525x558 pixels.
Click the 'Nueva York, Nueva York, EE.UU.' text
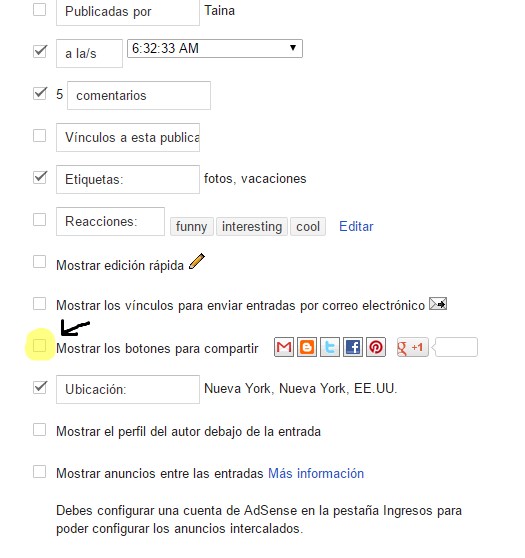[x=300, y=388]
